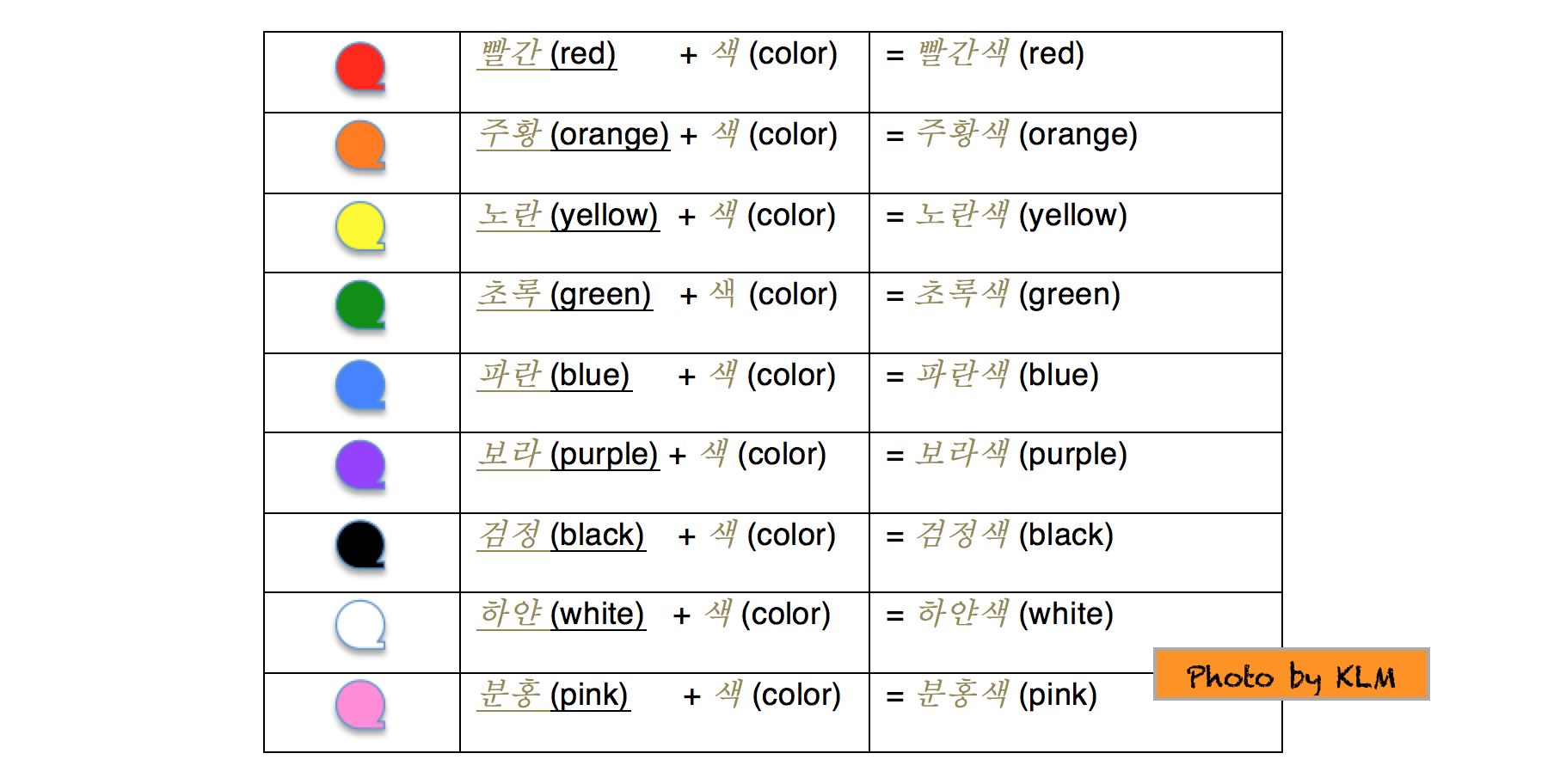Select the yellow speech bubble icon
Screen dimensions: 1560x784
[x=360, y=227]
